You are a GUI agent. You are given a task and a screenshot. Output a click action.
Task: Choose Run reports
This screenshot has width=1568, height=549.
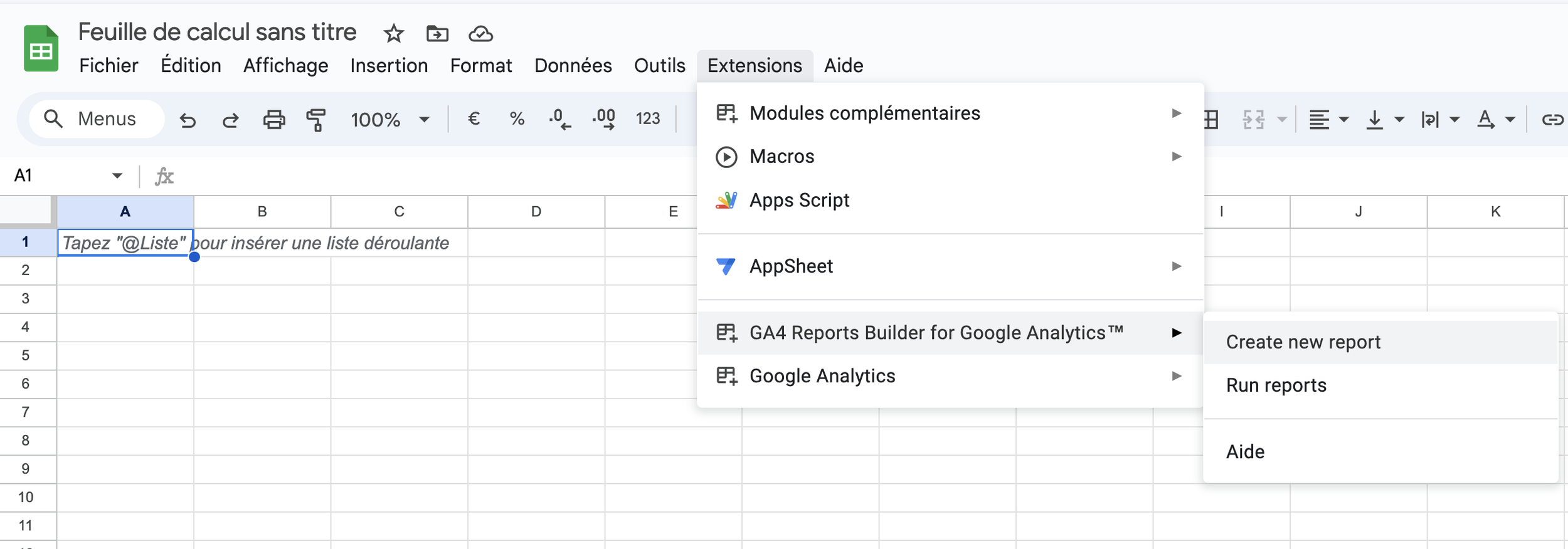pyautogui.click(x=1380, y=385)
